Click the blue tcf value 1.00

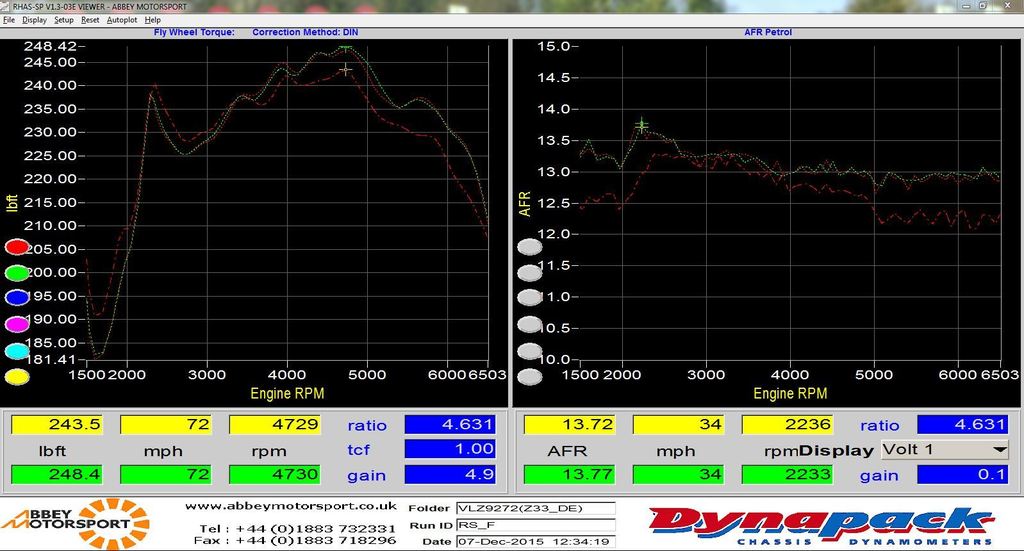click(x=450, y=449)
